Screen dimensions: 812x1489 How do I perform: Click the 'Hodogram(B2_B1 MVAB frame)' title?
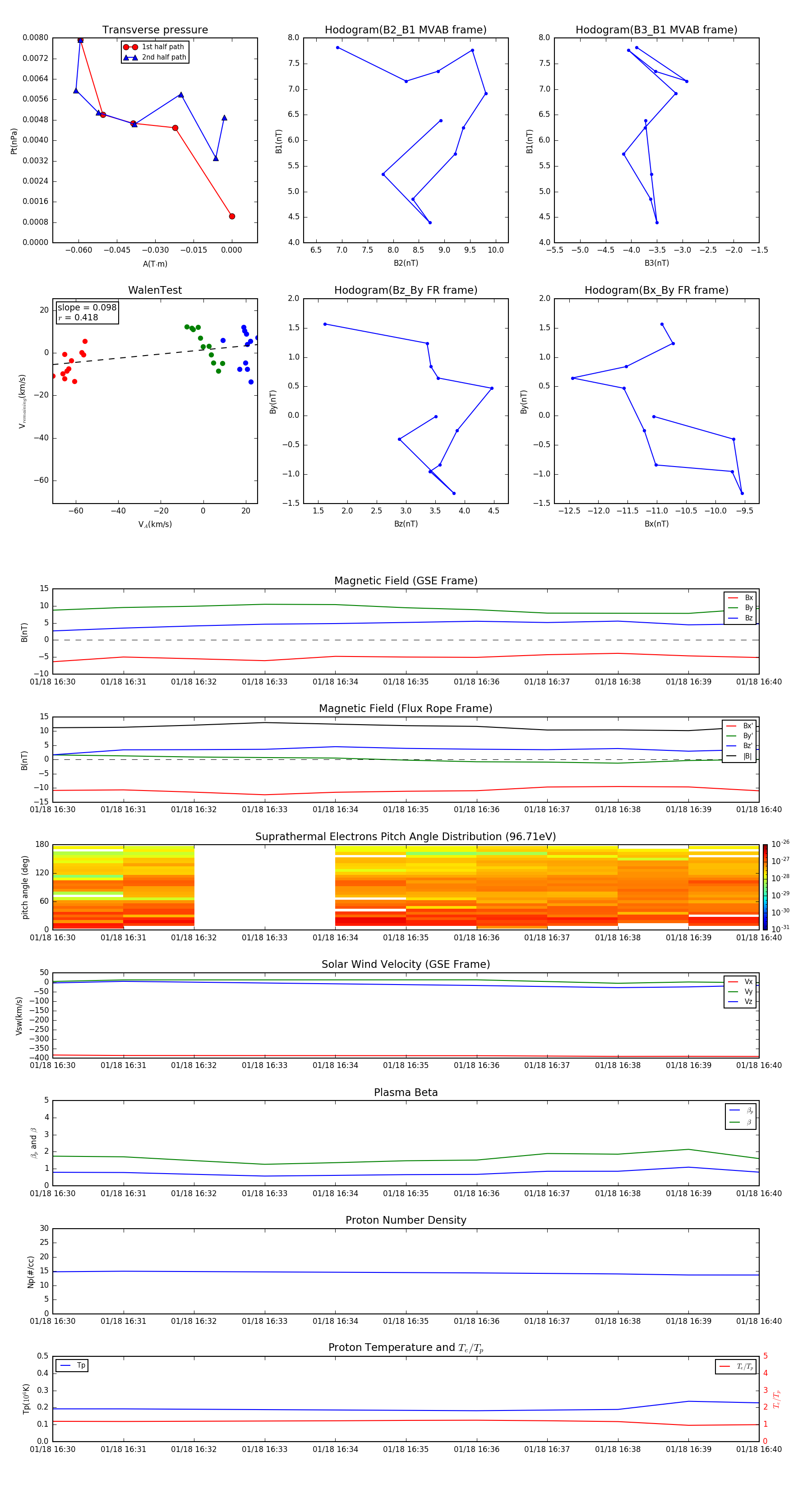pos(406,30)
